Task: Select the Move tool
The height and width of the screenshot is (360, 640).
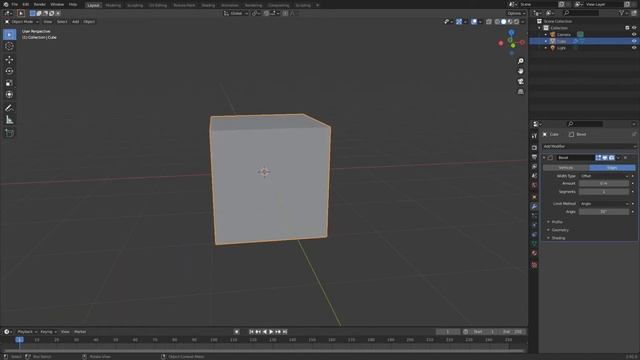Action: (x=9, y=60)
